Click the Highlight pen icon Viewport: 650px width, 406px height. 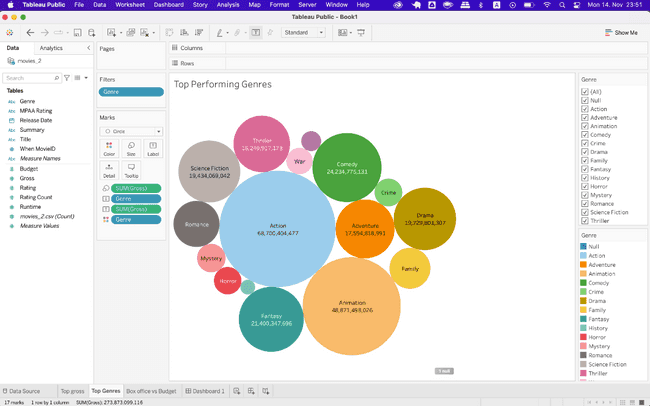220,32
